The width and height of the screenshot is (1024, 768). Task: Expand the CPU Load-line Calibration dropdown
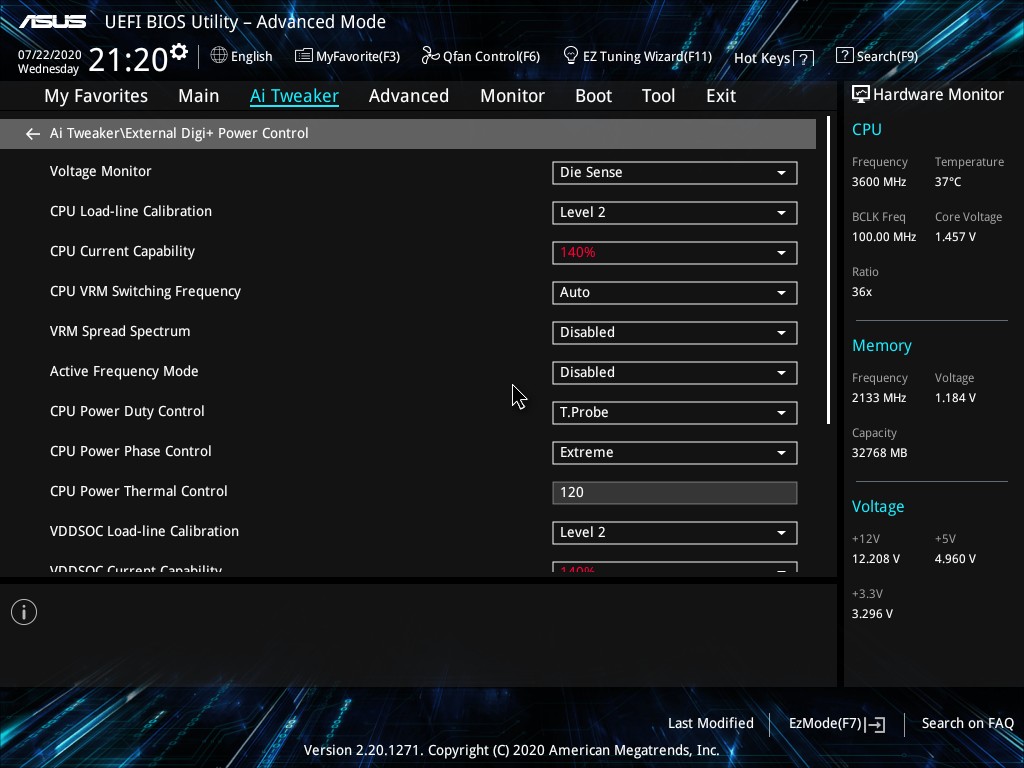pyautogui.click(x=674, y=213)
